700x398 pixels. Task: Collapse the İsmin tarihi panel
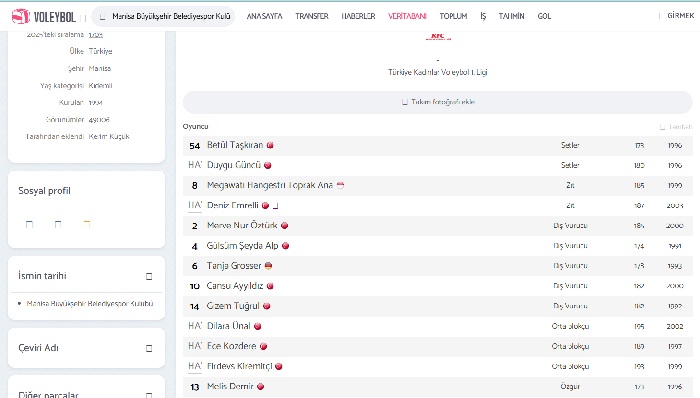tap(149, 276)
